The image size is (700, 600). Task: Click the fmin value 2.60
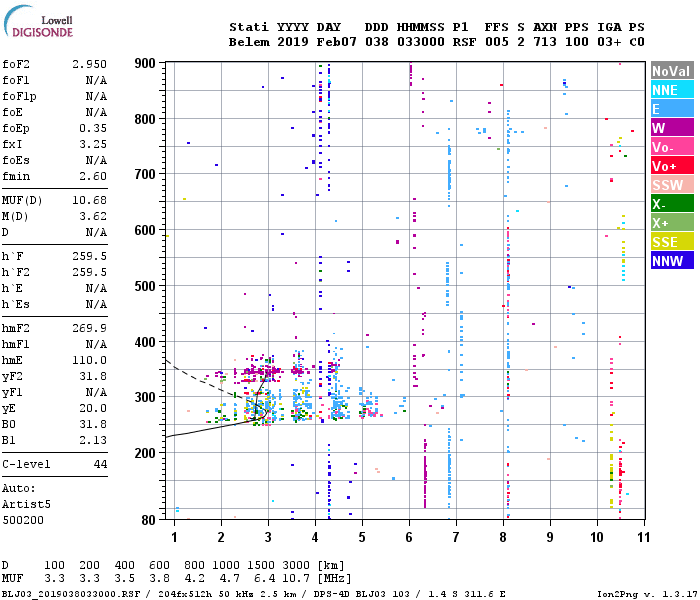(93, 176)
